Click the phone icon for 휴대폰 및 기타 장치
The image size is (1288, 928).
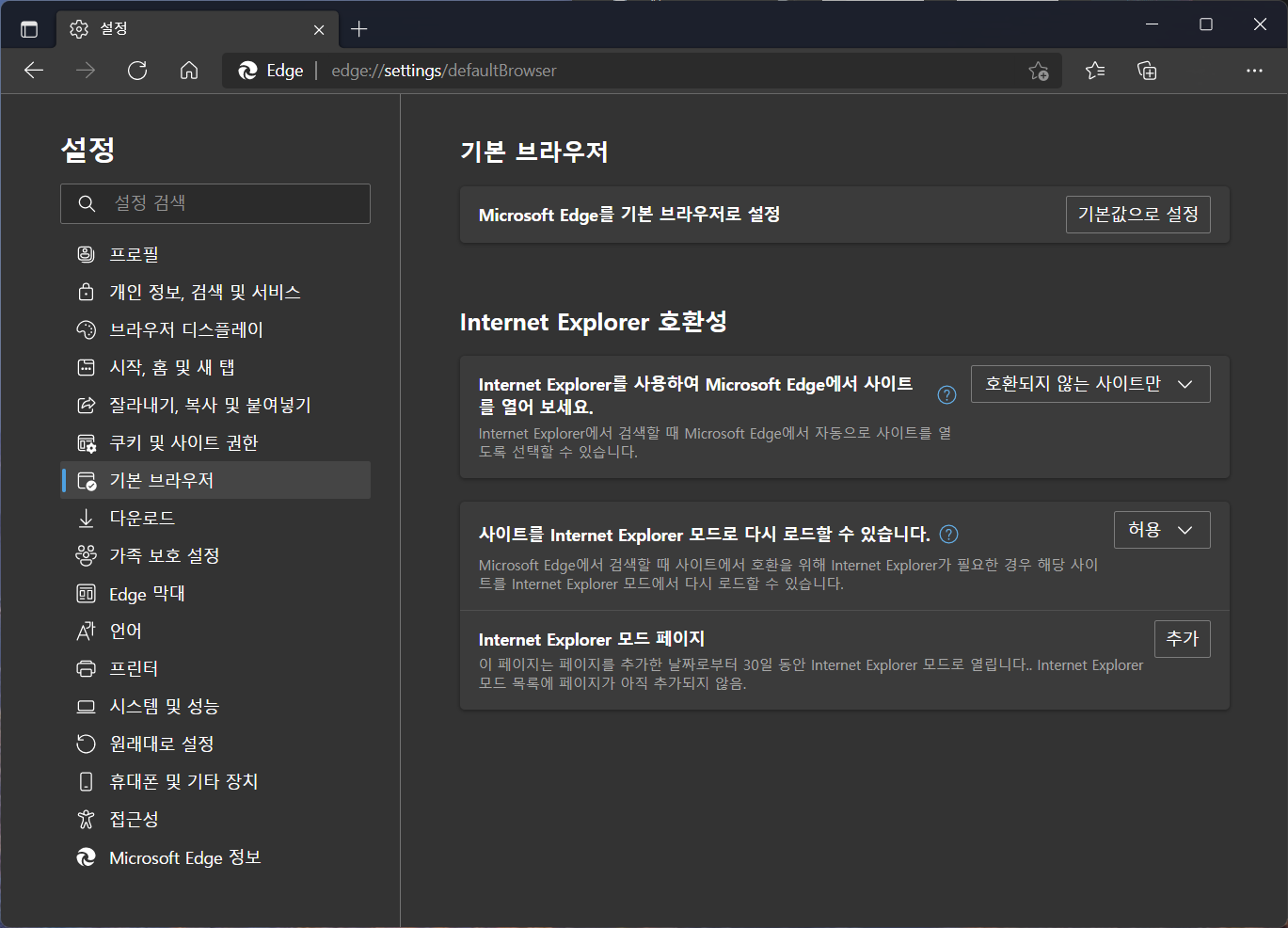tap(86, 781)
